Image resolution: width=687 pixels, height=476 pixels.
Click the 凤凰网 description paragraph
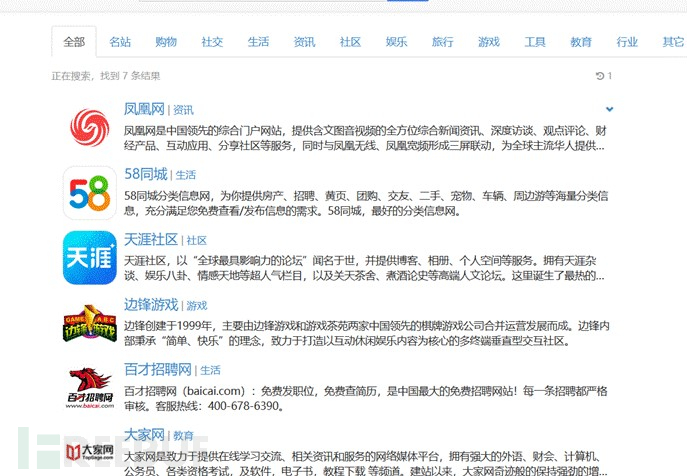coord(365,138)
